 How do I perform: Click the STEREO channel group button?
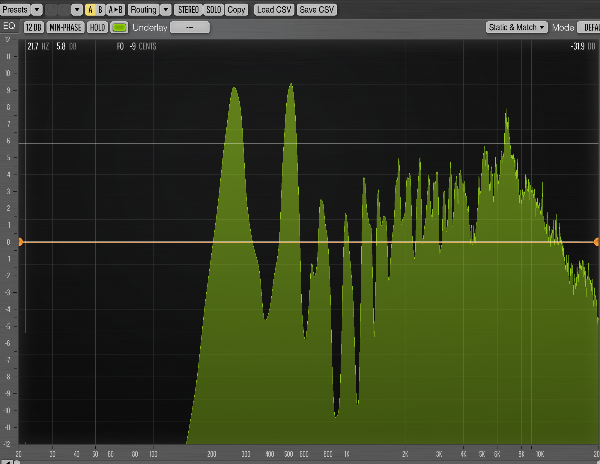click(188, 10)
